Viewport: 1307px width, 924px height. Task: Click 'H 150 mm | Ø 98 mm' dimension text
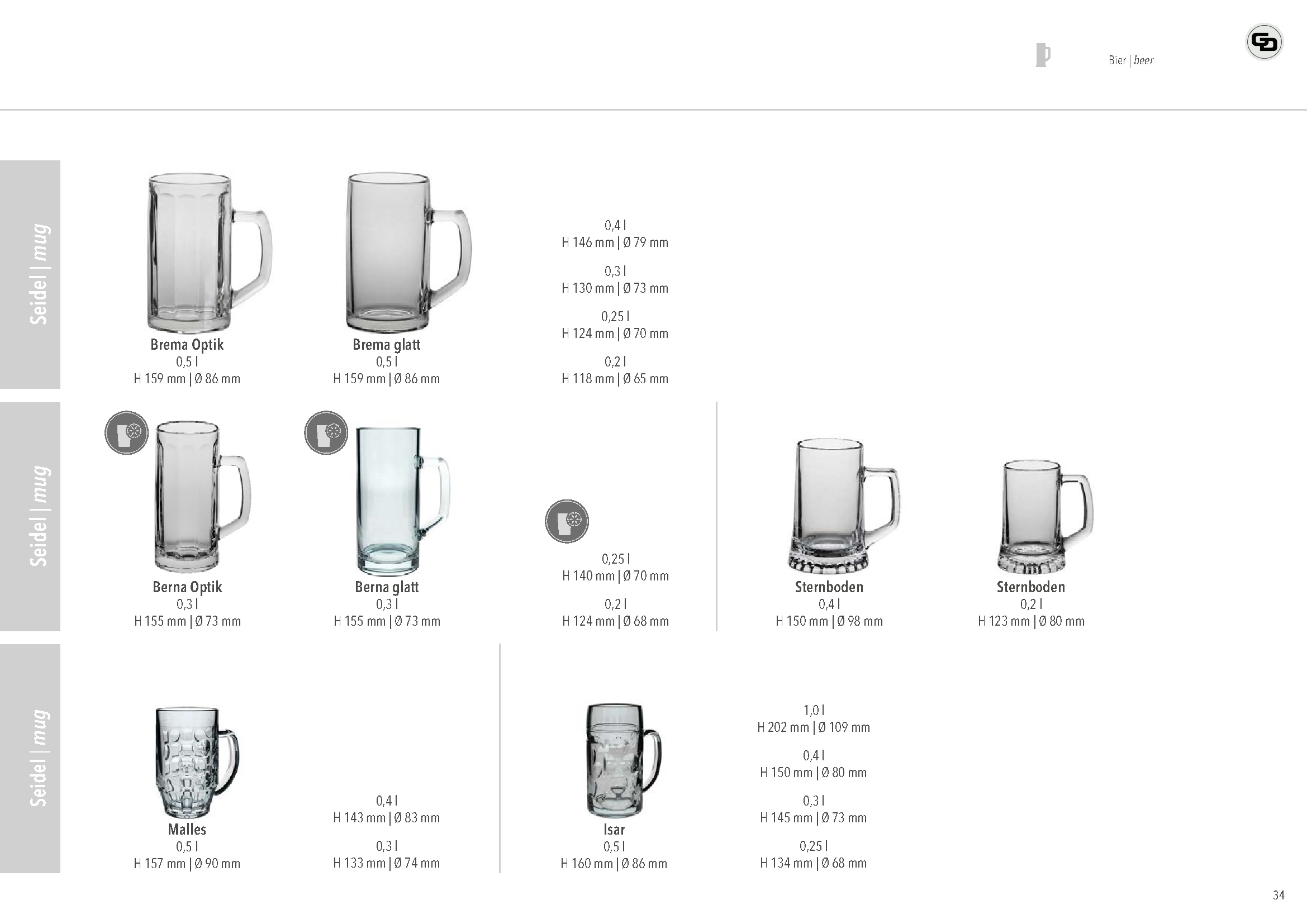click(x=829, y=621)
